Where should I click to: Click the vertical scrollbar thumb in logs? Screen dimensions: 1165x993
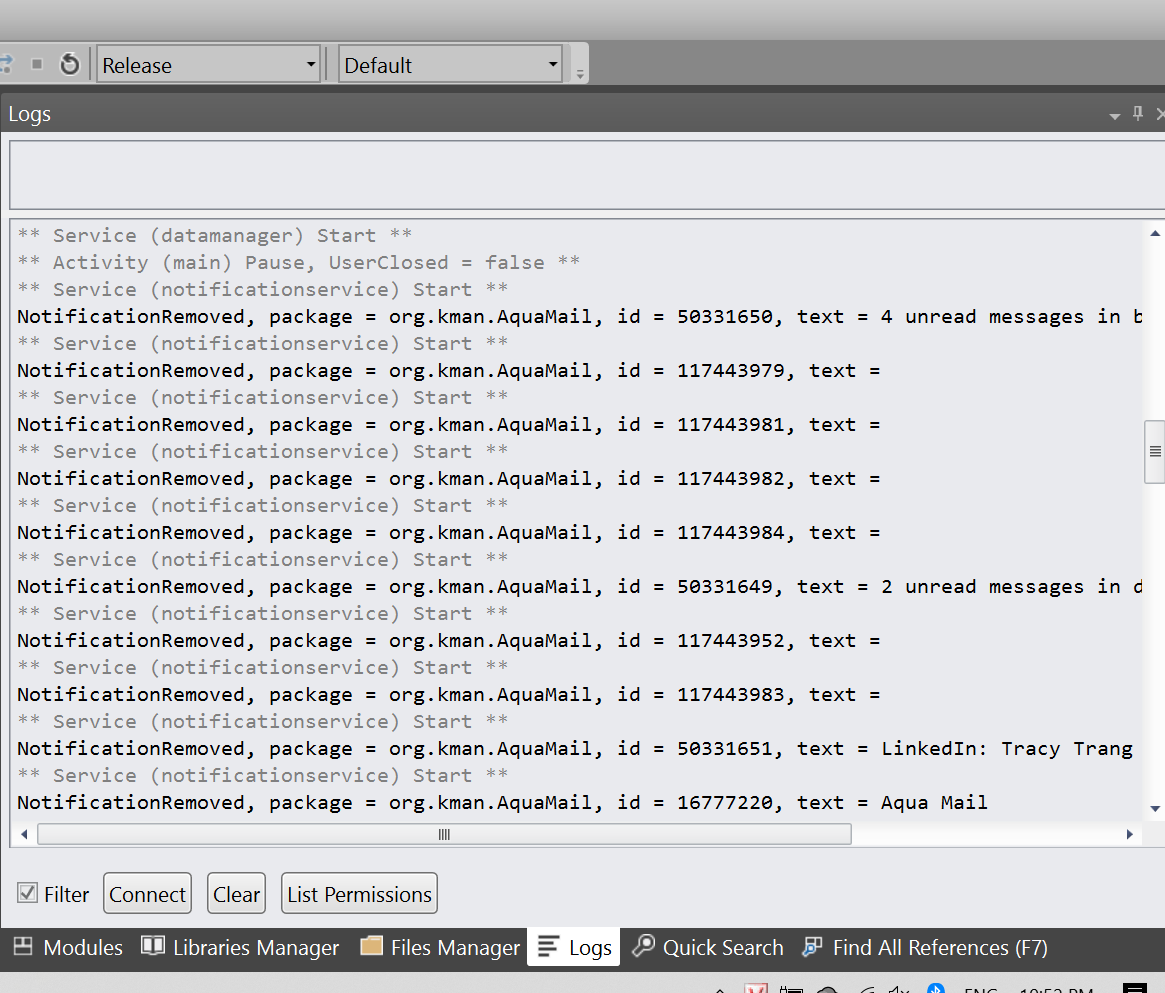(1155, 452)
